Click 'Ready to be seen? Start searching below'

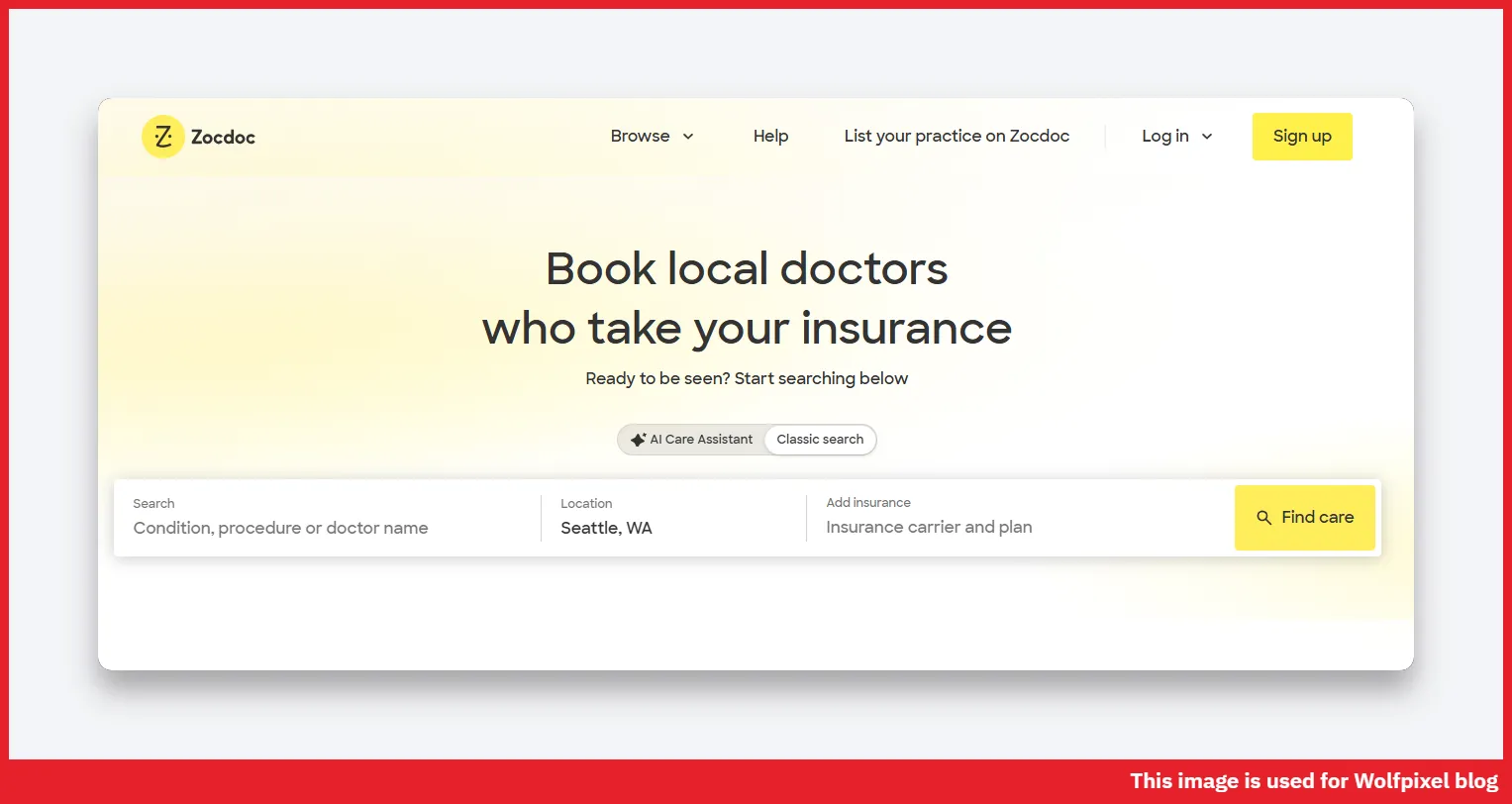pos(747,378)
